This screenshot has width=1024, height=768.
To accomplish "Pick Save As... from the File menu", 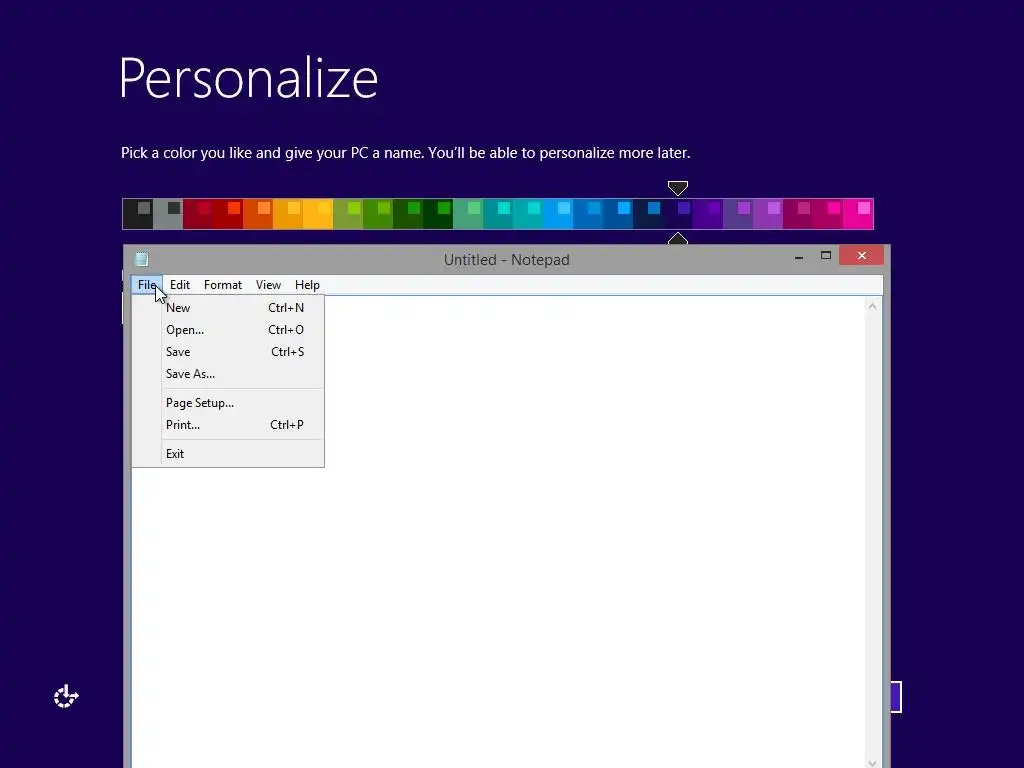I will [228, 374].
